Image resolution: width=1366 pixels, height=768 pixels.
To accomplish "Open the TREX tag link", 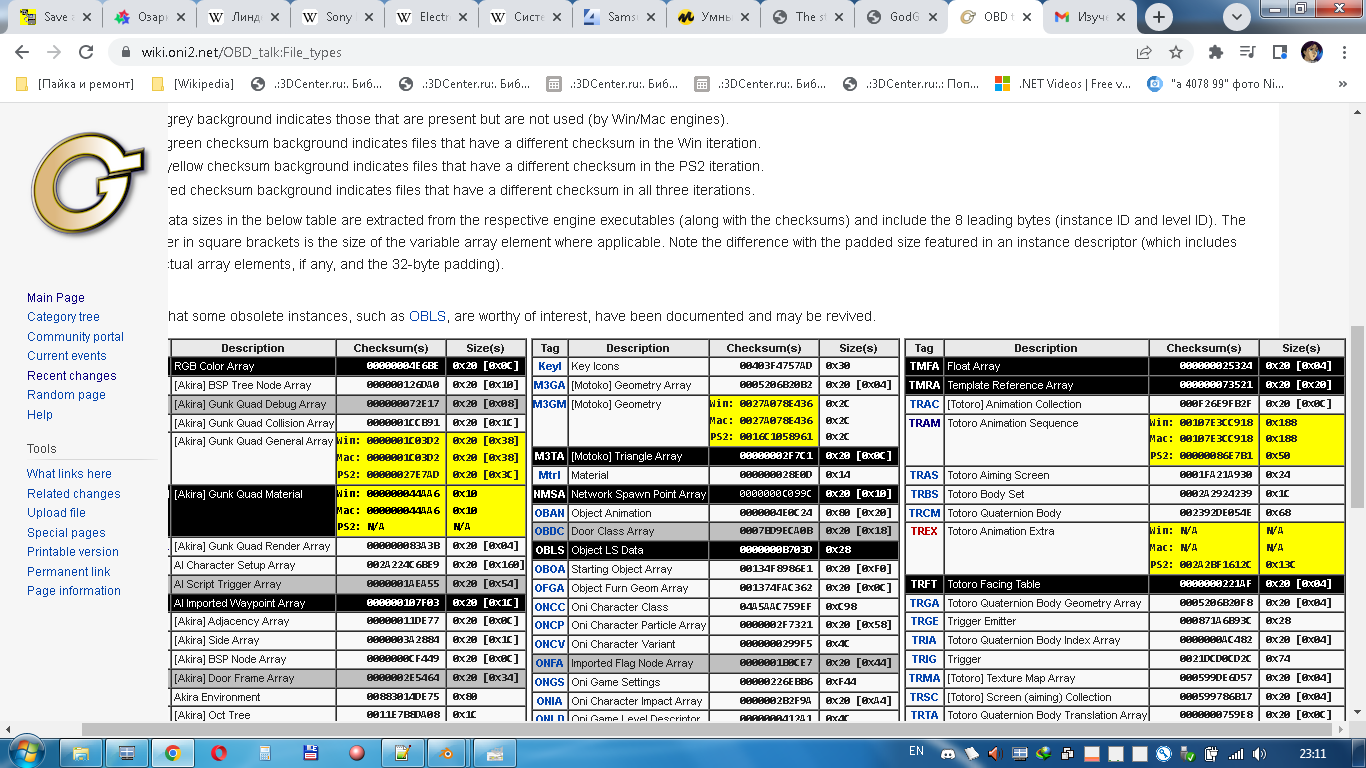I will 924,531.
